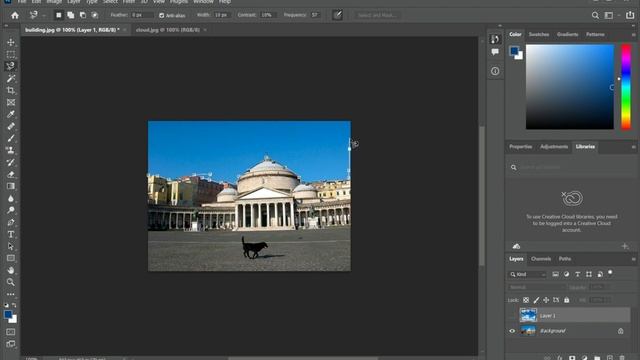Screen dimensions: 640x360
Task: Select the Frame tool
Action: tap(11, 102)
